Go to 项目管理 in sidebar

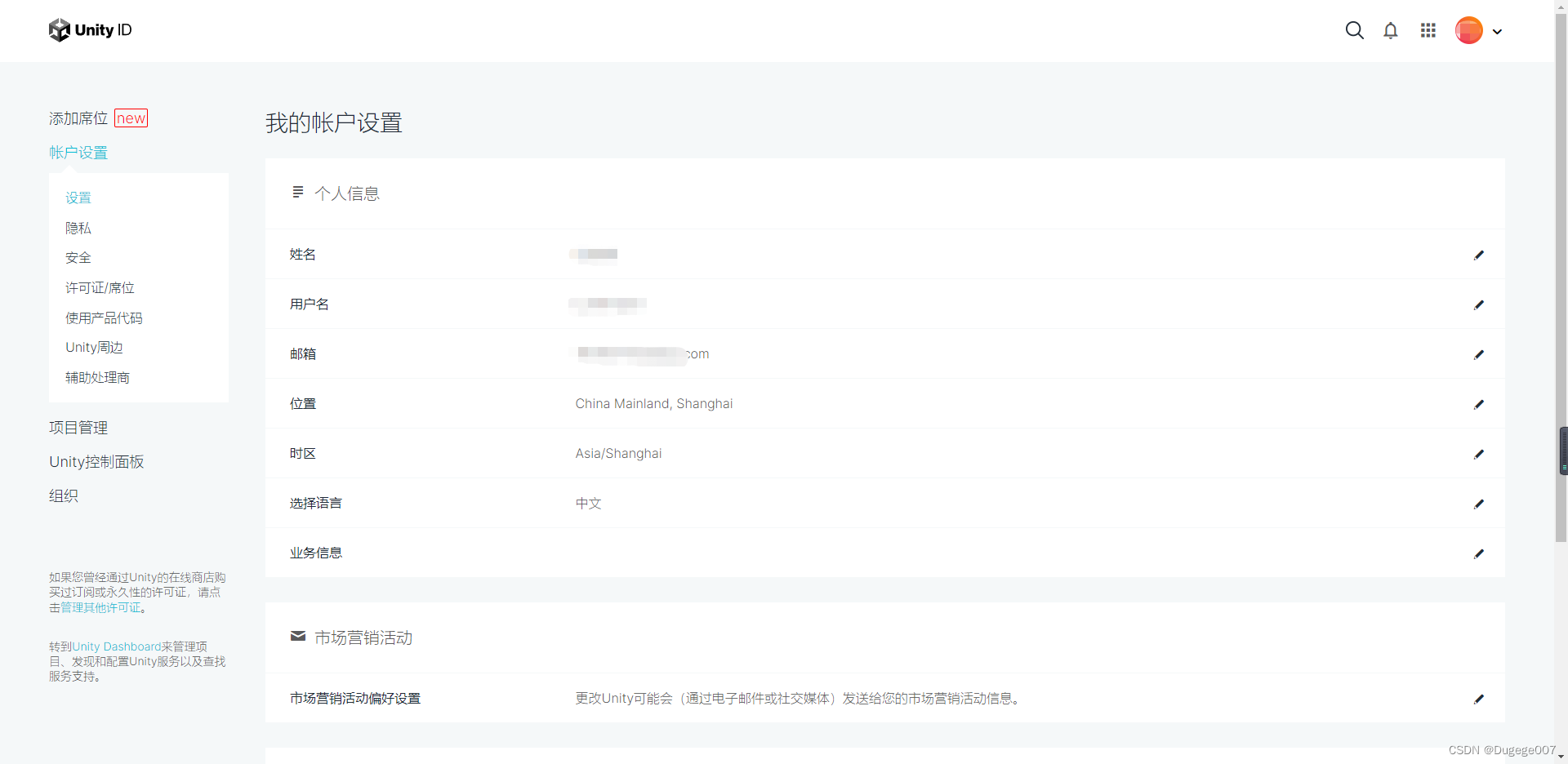point(78,428)
